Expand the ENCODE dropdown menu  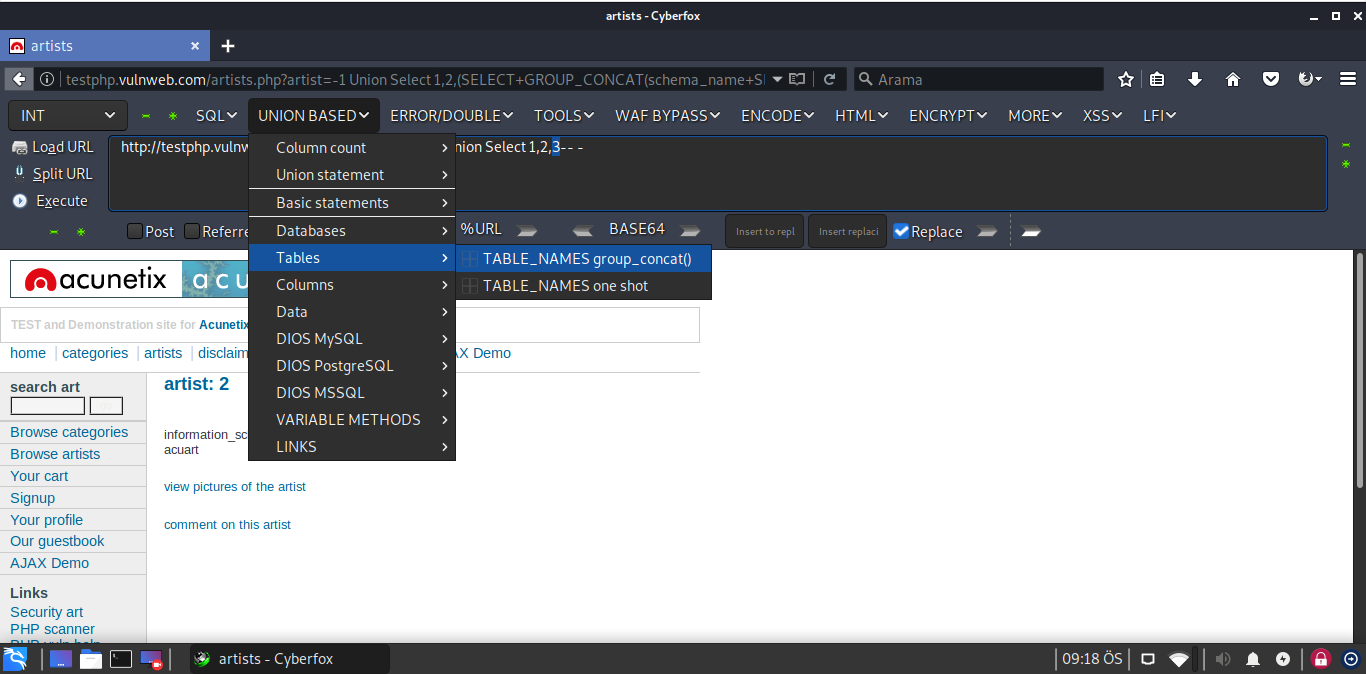click(777, 116)
